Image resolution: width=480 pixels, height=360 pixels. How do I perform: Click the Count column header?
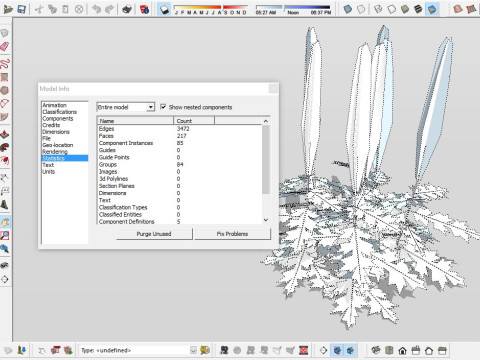click(194, 121)
